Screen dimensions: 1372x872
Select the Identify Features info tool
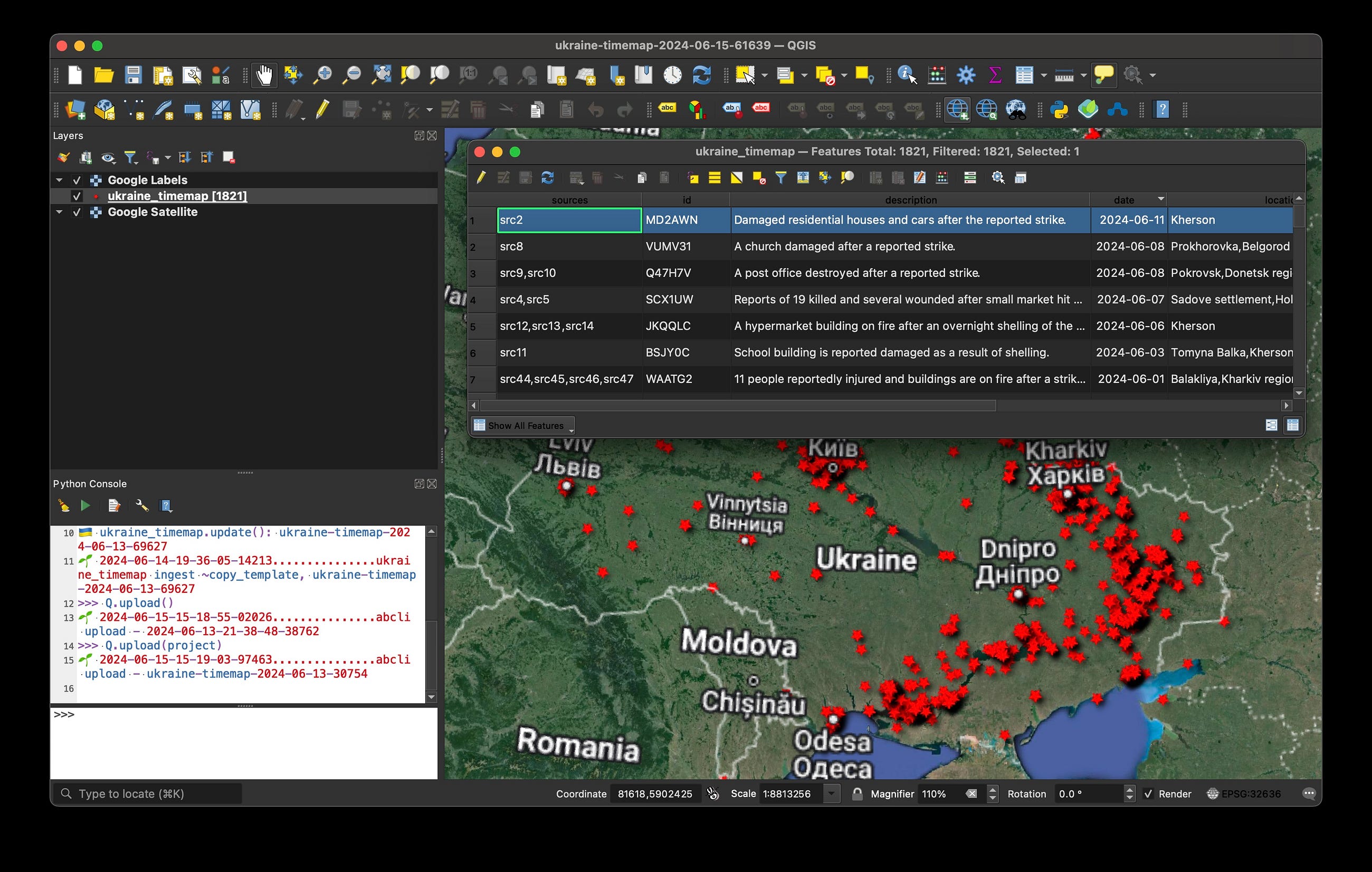908,74
